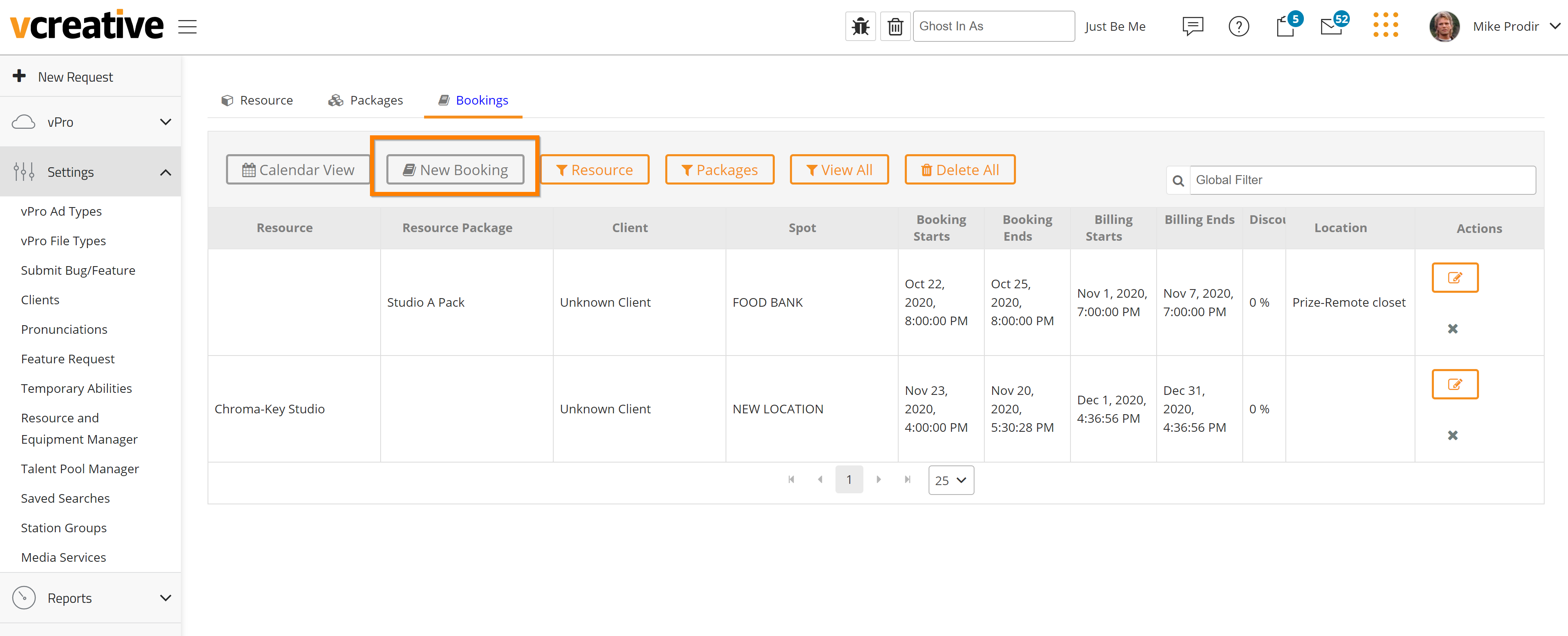1568x636 pixels.
Task: Click the Just Be Me link
Action: pos(1114,27)
